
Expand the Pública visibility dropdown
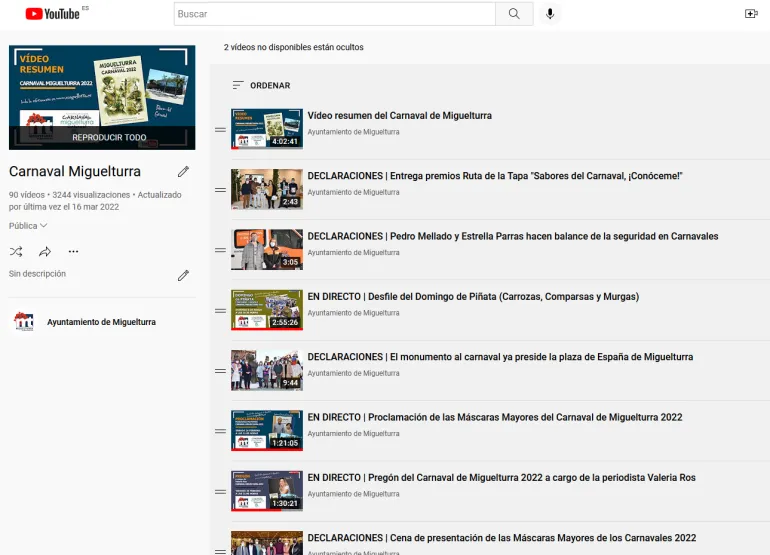click(x=28, y=226)
